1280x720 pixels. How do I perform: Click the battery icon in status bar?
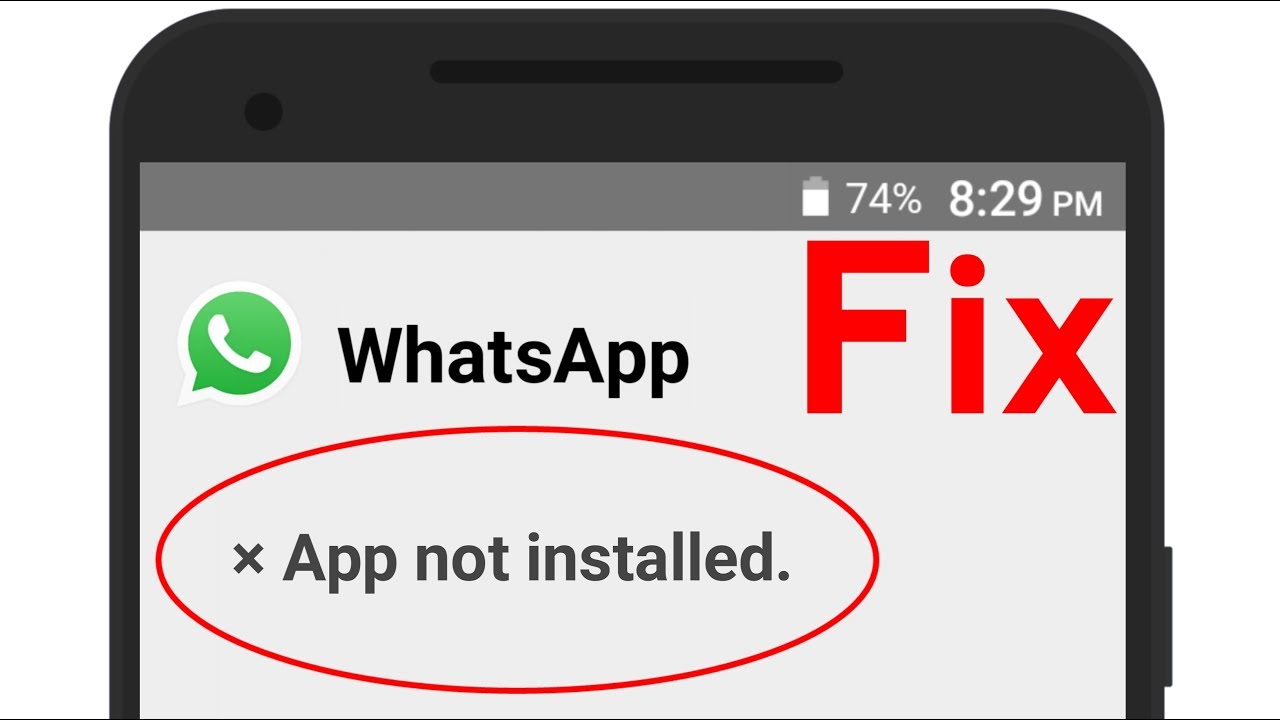(816, 197)
